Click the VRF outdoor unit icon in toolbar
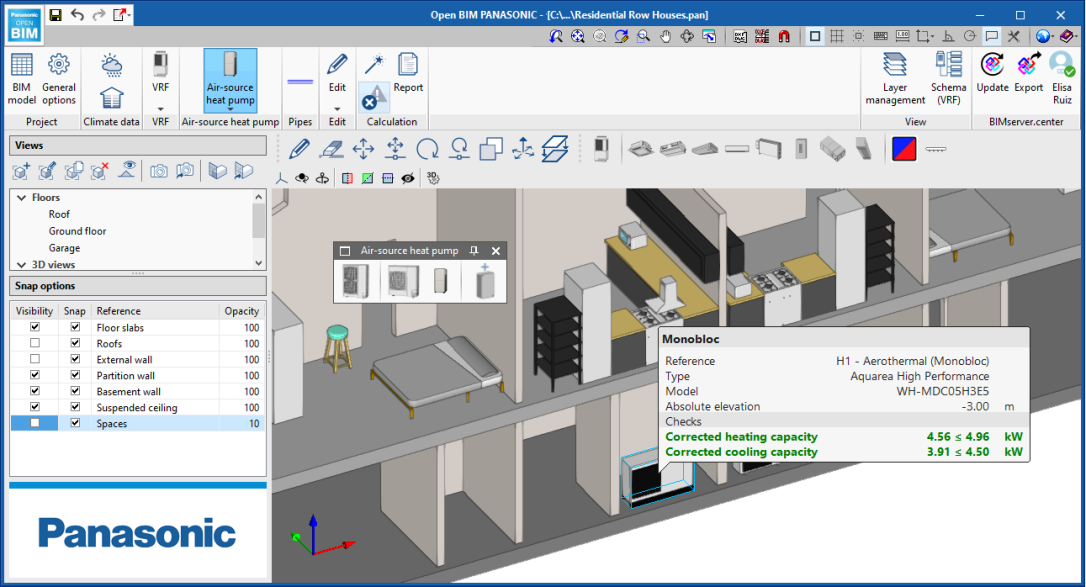Image resolution: width=1086 pixels, height=587 pixels. pyautogui.click(x=601, y=149)
